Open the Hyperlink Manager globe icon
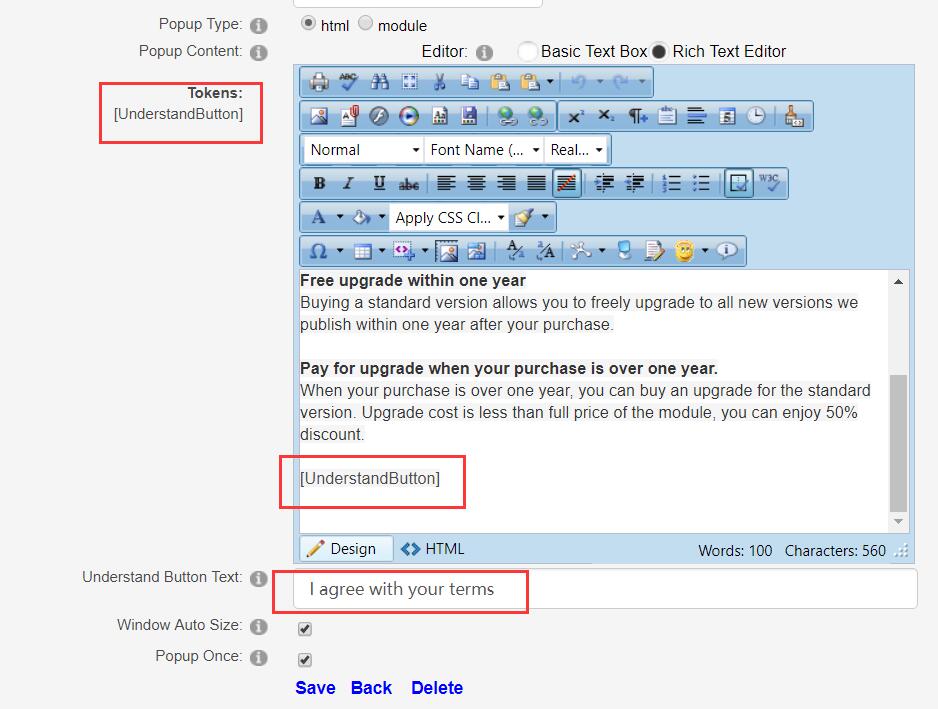The image size is (938, 709). pos(507,116)
